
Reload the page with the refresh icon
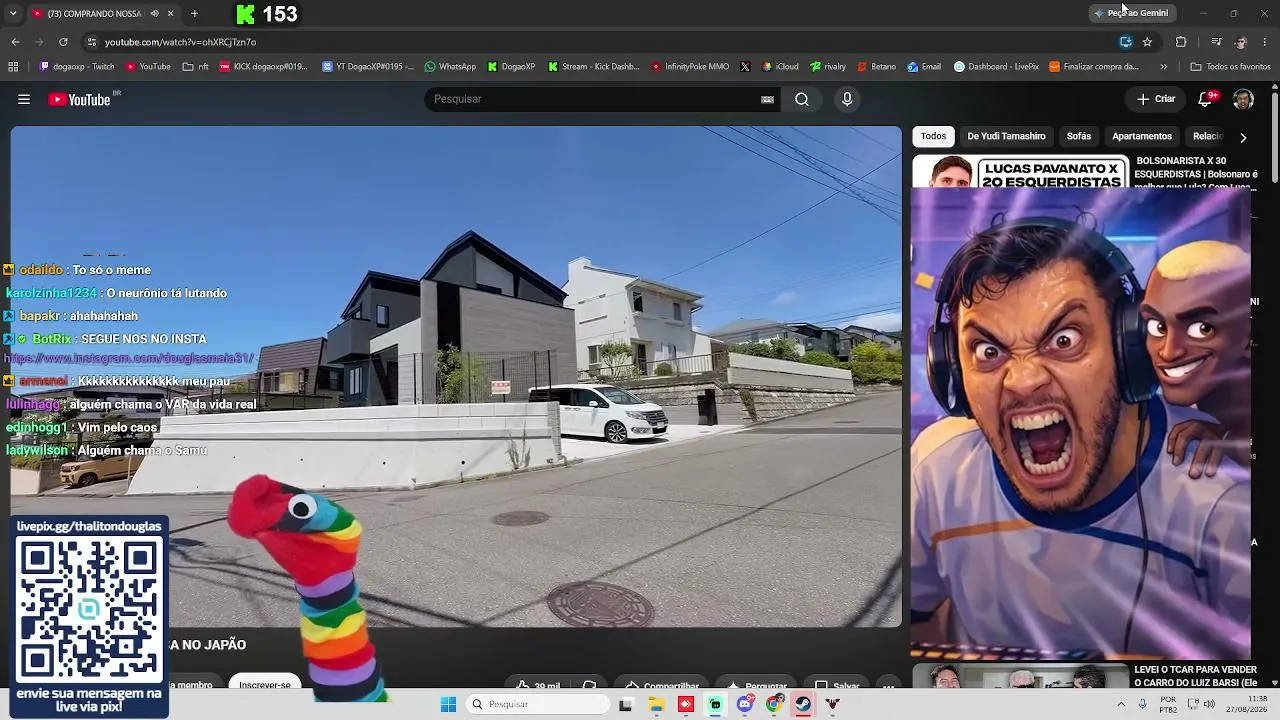pos(63,42)
